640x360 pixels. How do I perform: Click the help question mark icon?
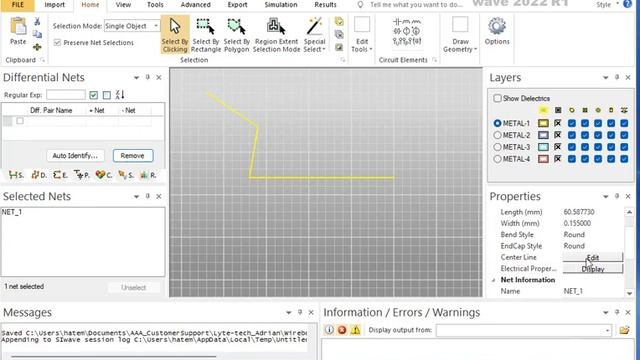click(x=627, y=4)
